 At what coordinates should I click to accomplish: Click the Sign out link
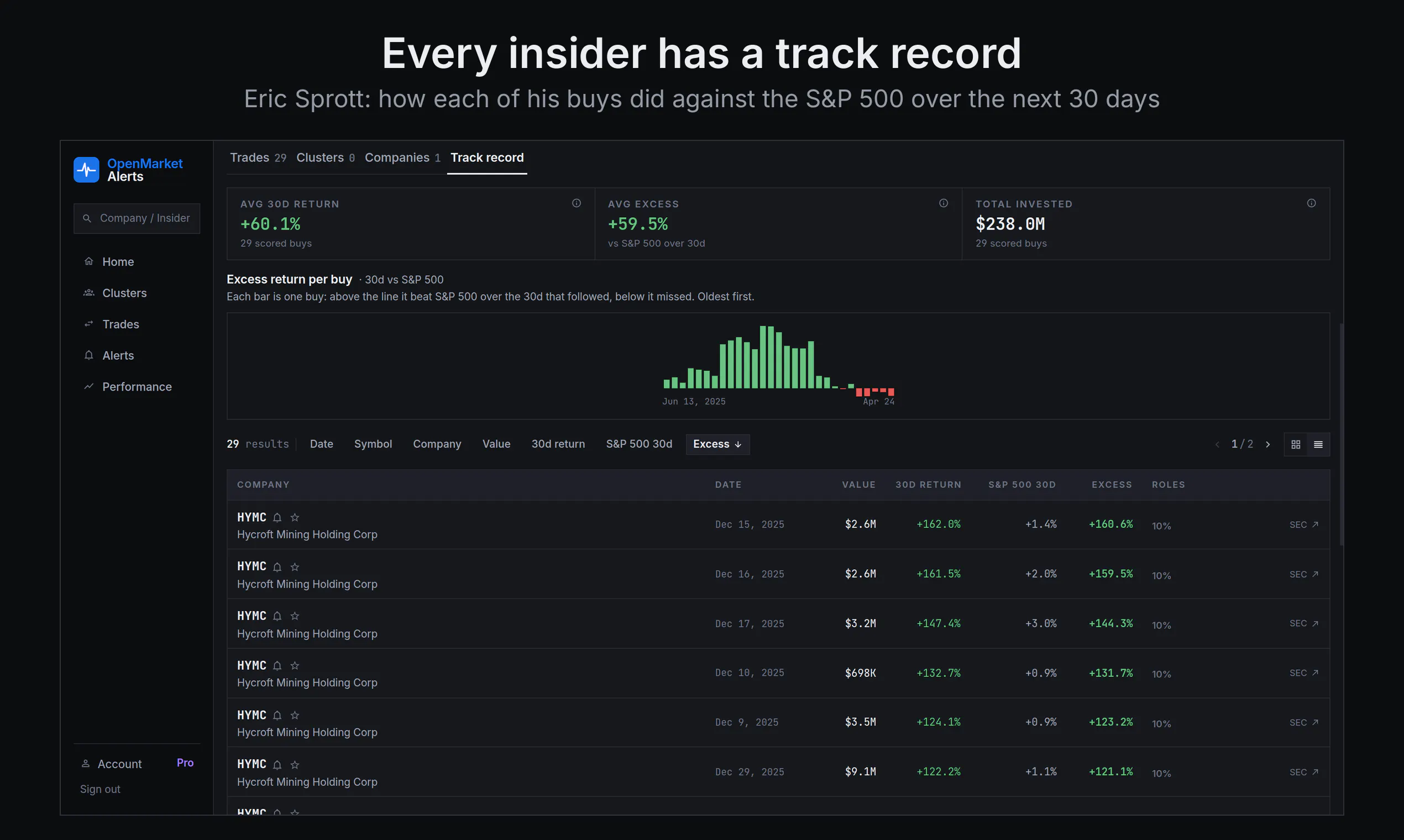[x=100, y=789]
